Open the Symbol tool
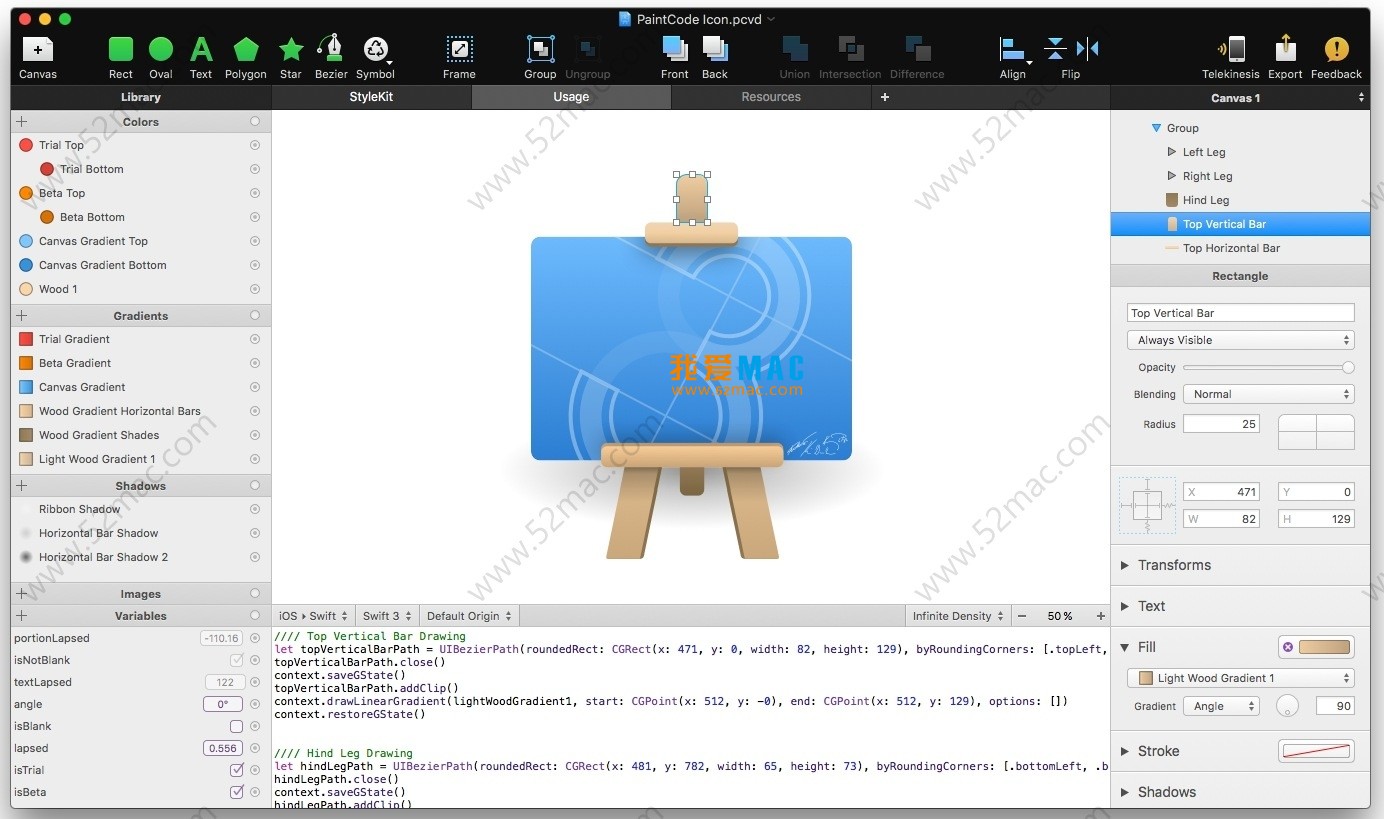1384x819 pixels. point(376,49)
